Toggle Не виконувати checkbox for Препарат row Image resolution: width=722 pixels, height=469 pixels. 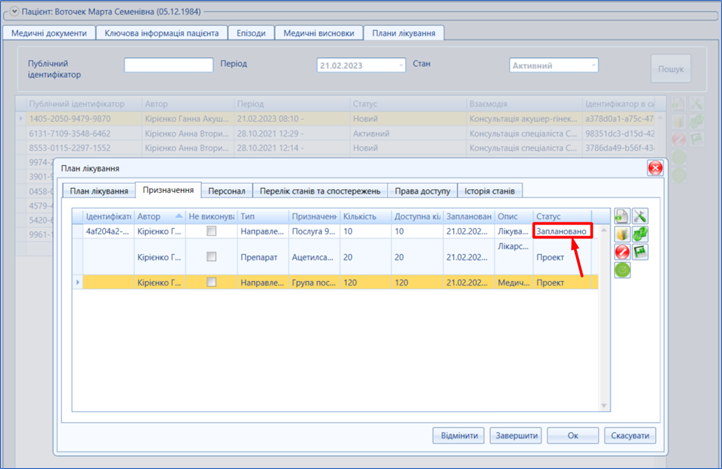coord(211,257)
